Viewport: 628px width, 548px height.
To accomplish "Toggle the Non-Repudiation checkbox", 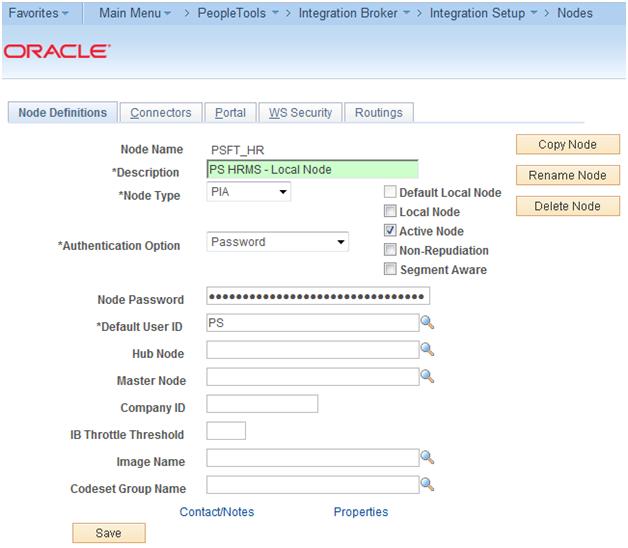I will [390, 249].
